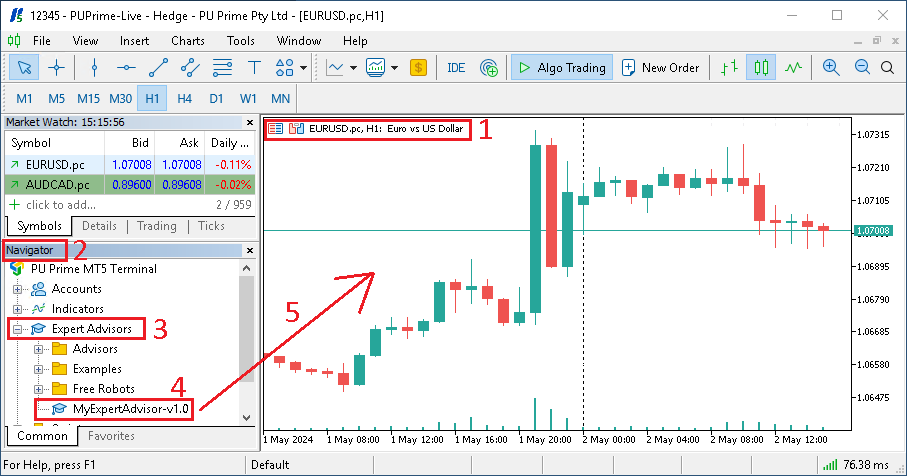
Task: Switch chart to bar chart
Action: 729,68
